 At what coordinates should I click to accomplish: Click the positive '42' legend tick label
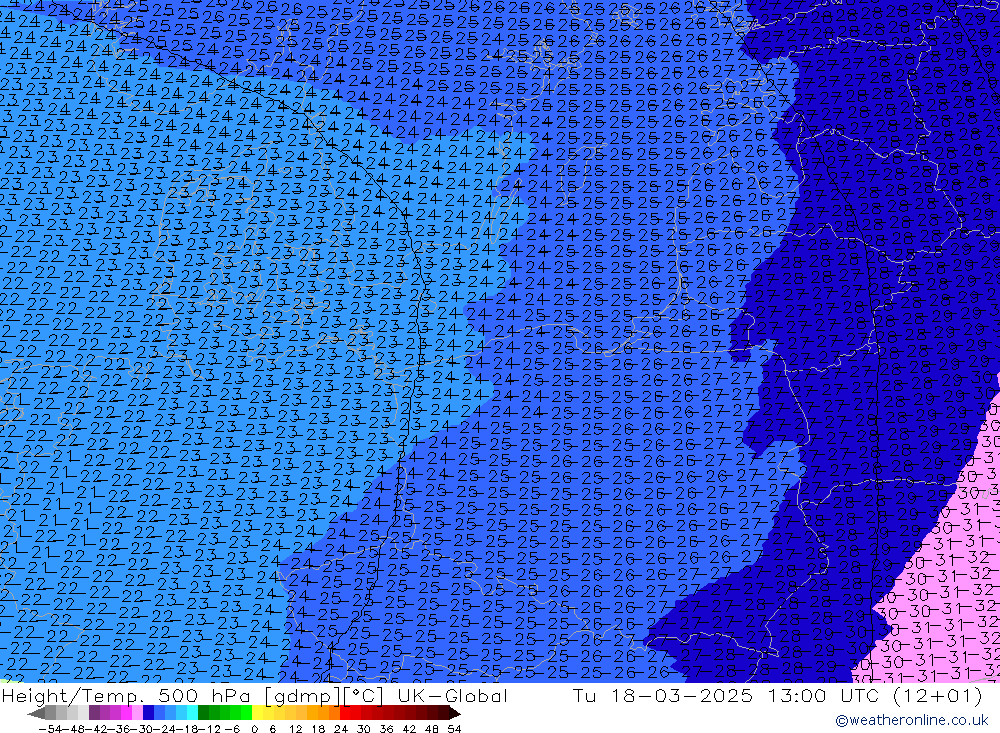(x=409, y=729)
